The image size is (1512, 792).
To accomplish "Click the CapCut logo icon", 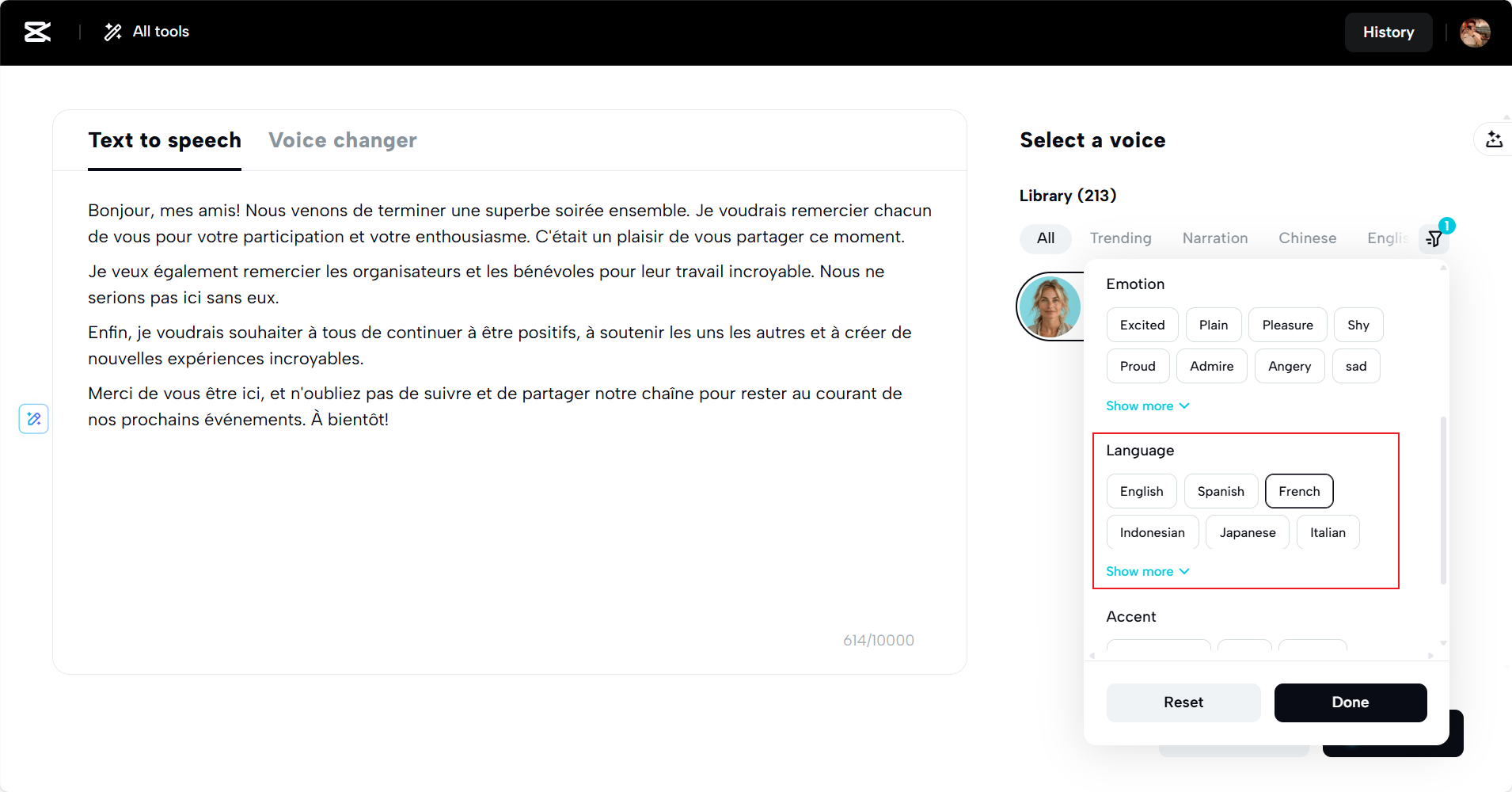I will point(37,32).
